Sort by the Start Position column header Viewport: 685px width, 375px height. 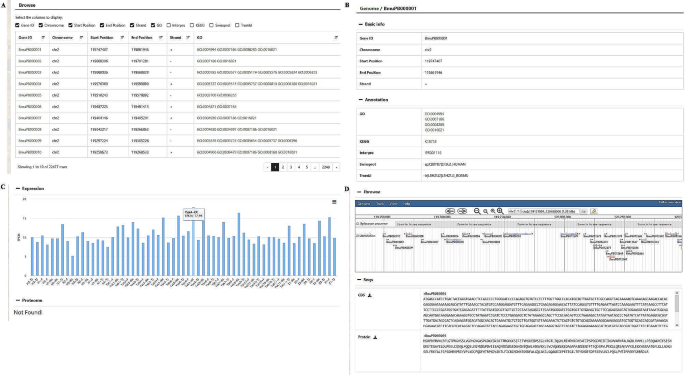[101, 38]
